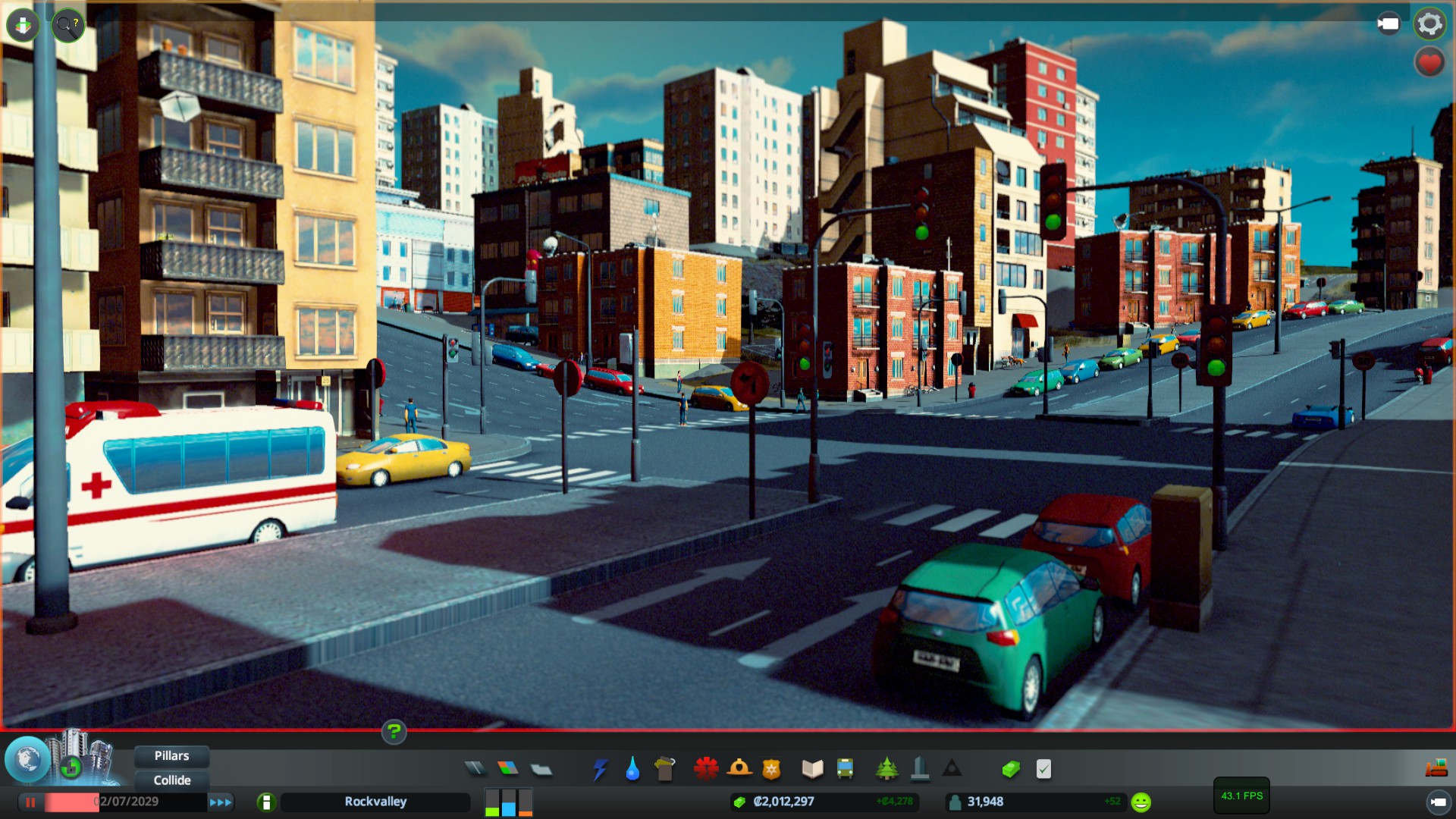Image resolution: width=1456 pixels, height=819 pixels.
Task: Open the Roads build menu
Action: click(475, 769)
